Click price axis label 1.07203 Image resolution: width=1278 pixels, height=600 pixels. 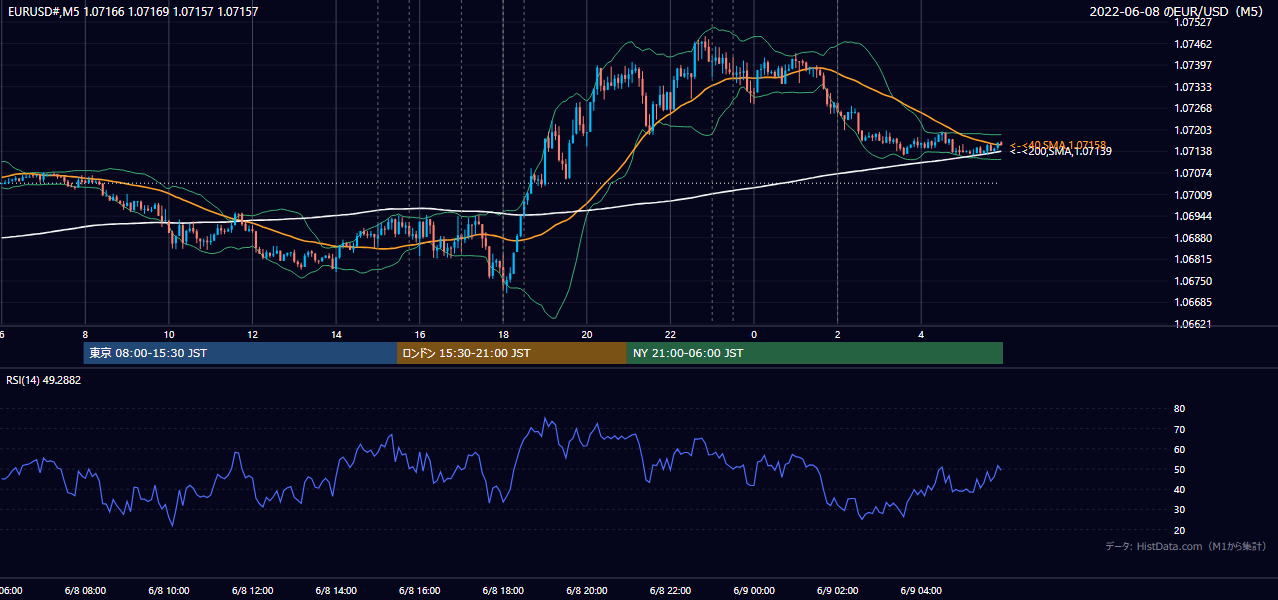[x=1193, y=130]
